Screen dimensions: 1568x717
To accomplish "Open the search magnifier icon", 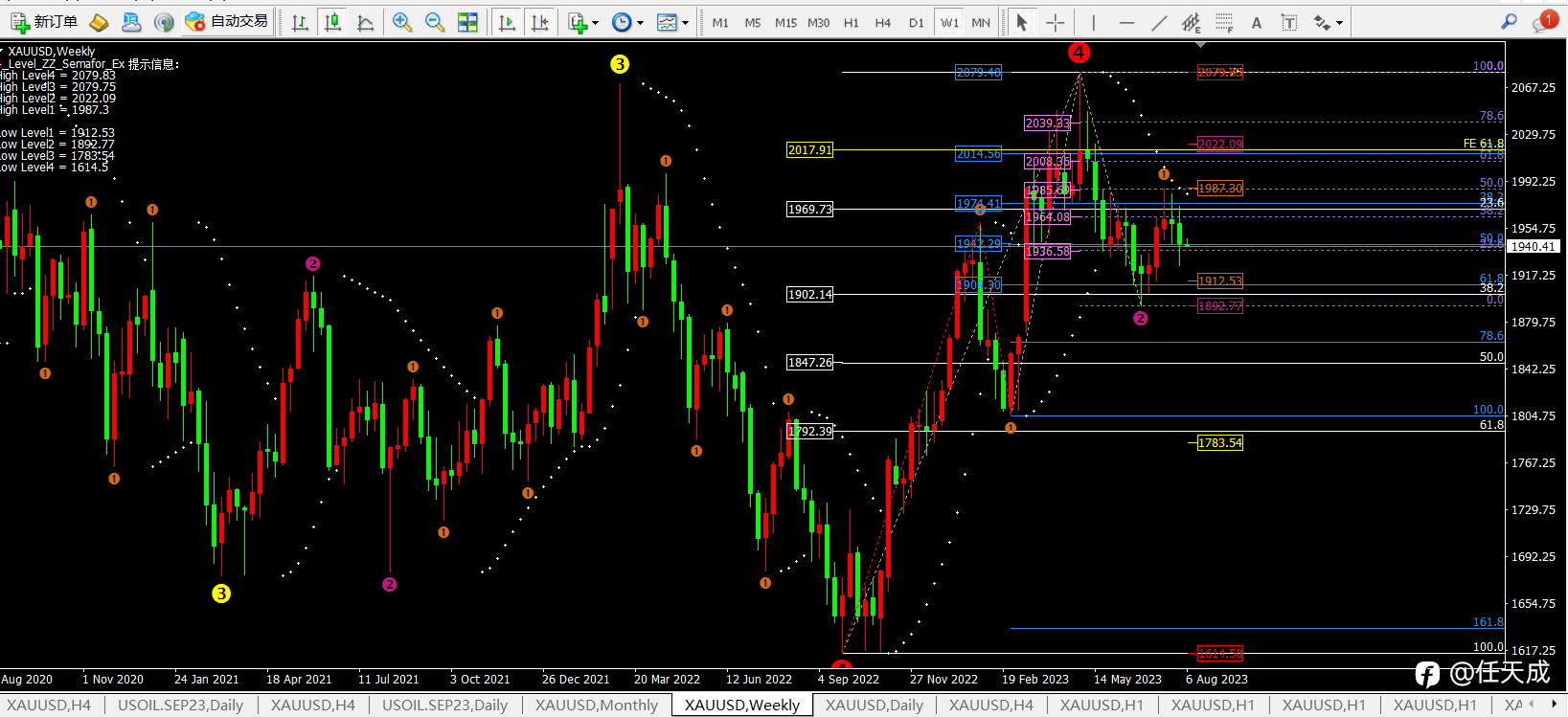I will click(x=1509, y=21).
